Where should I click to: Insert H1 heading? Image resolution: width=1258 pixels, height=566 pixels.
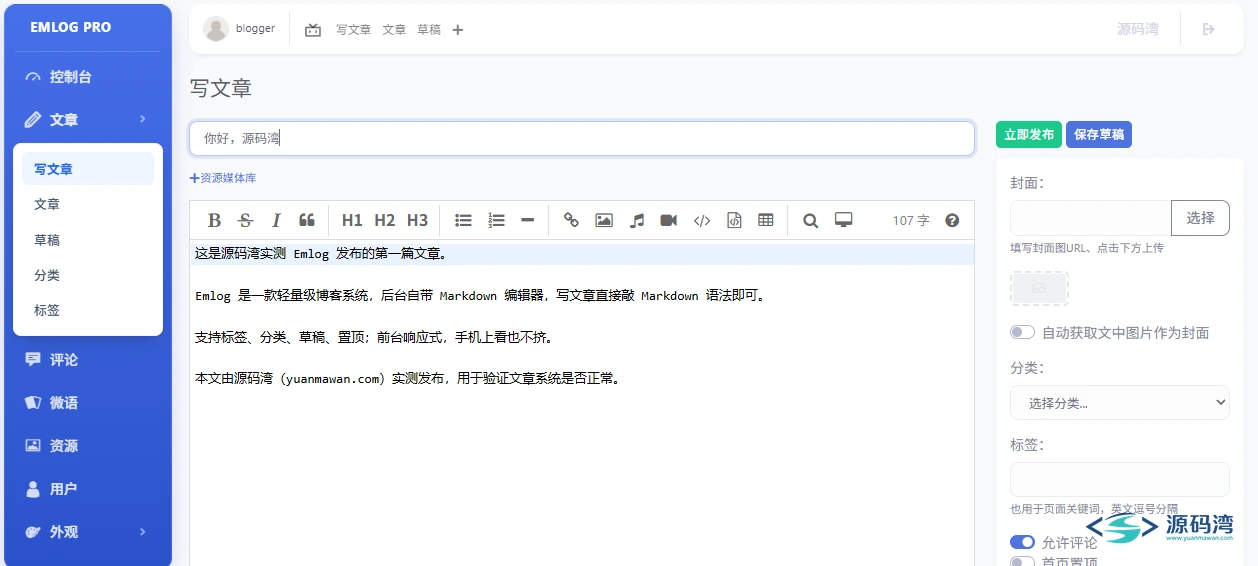(352, 220)
